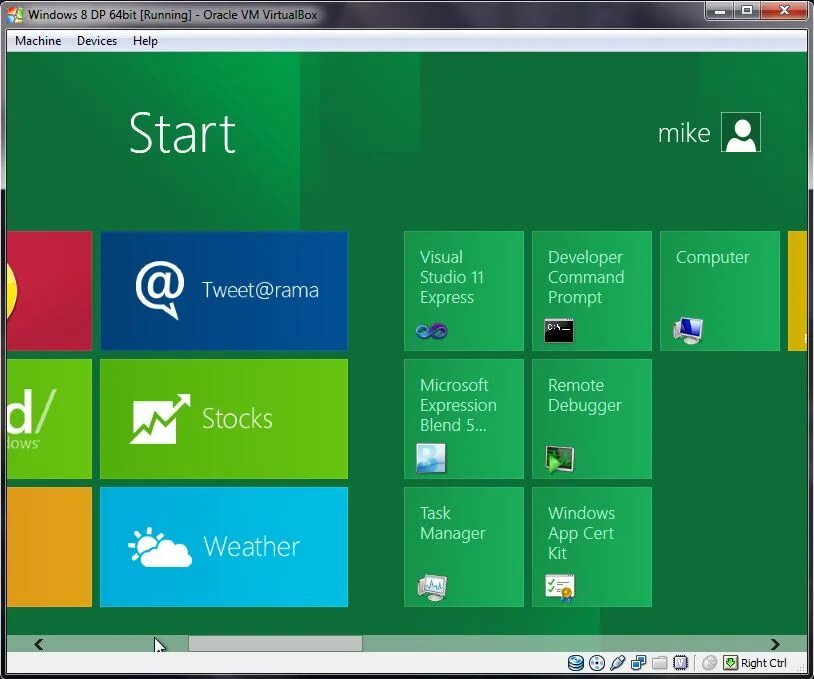Viewport: 814px width, 679px height.
Task: Launch the Task Manager tile
Action: [464, 547]
